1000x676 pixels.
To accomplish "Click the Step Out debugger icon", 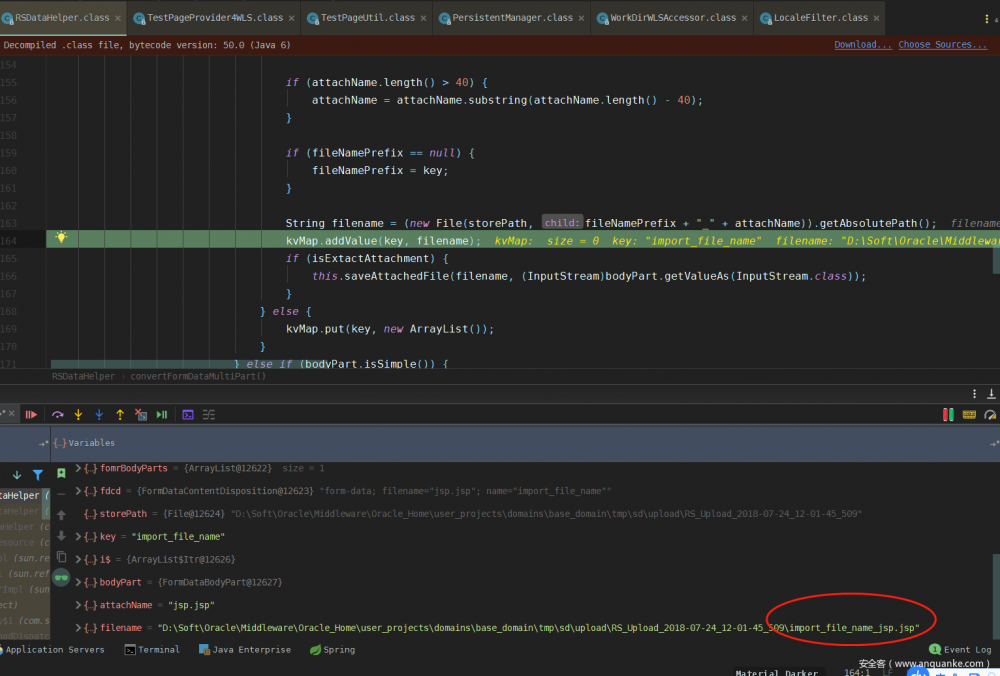I will 120,414.
